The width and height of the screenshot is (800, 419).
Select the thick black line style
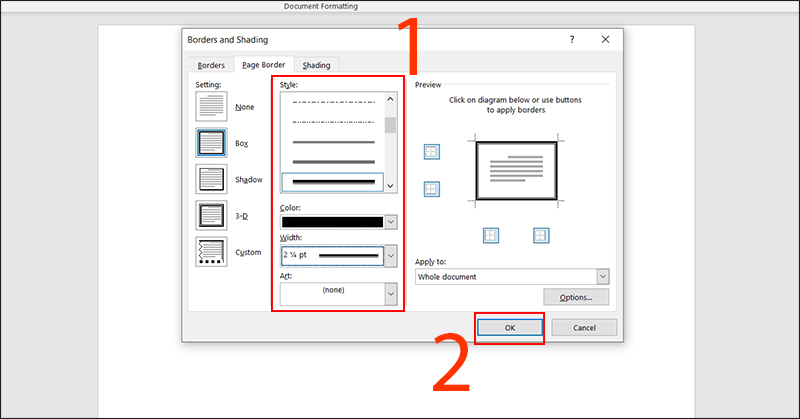click(332, 182)
